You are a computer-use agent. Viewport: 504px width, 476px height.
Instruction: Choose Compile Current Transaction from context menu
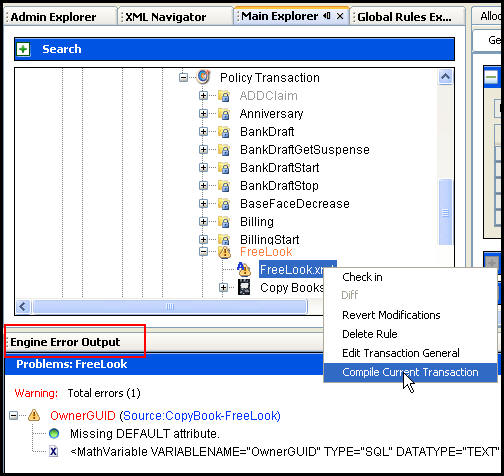[x=410, y=372]
